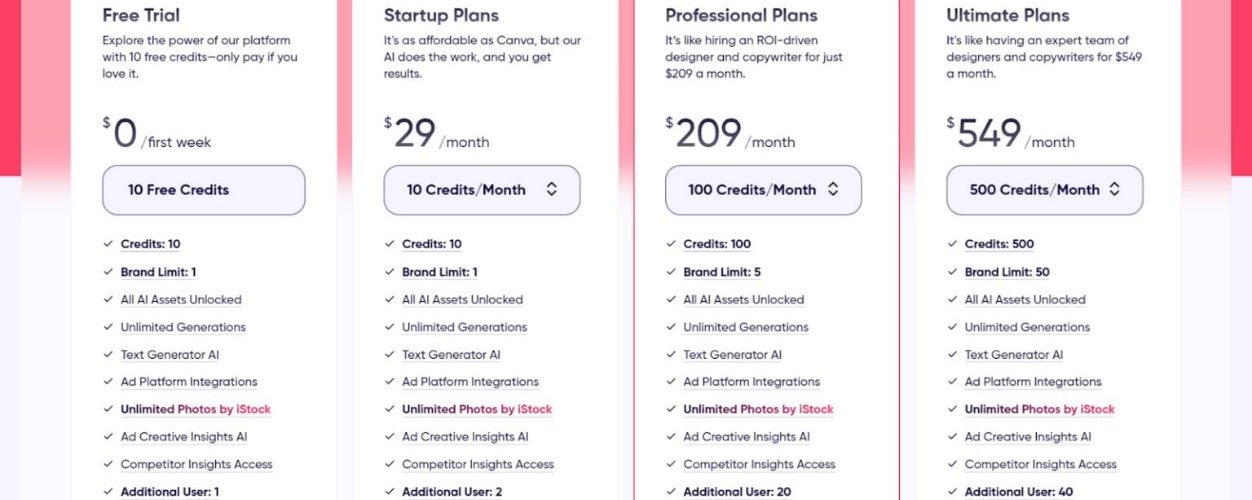Expand the 100 Credits/Month selector

coord(763,190)
